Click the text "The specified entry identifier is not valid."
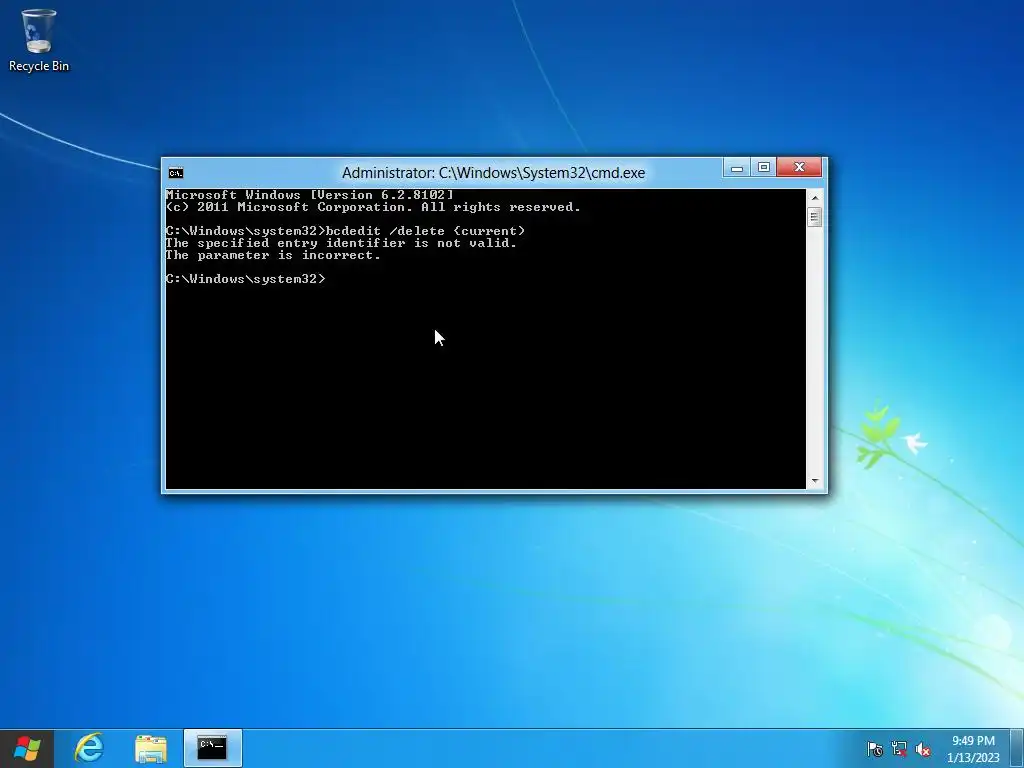The width and height of the screenshot is (1024, 768). pos(341,243)
